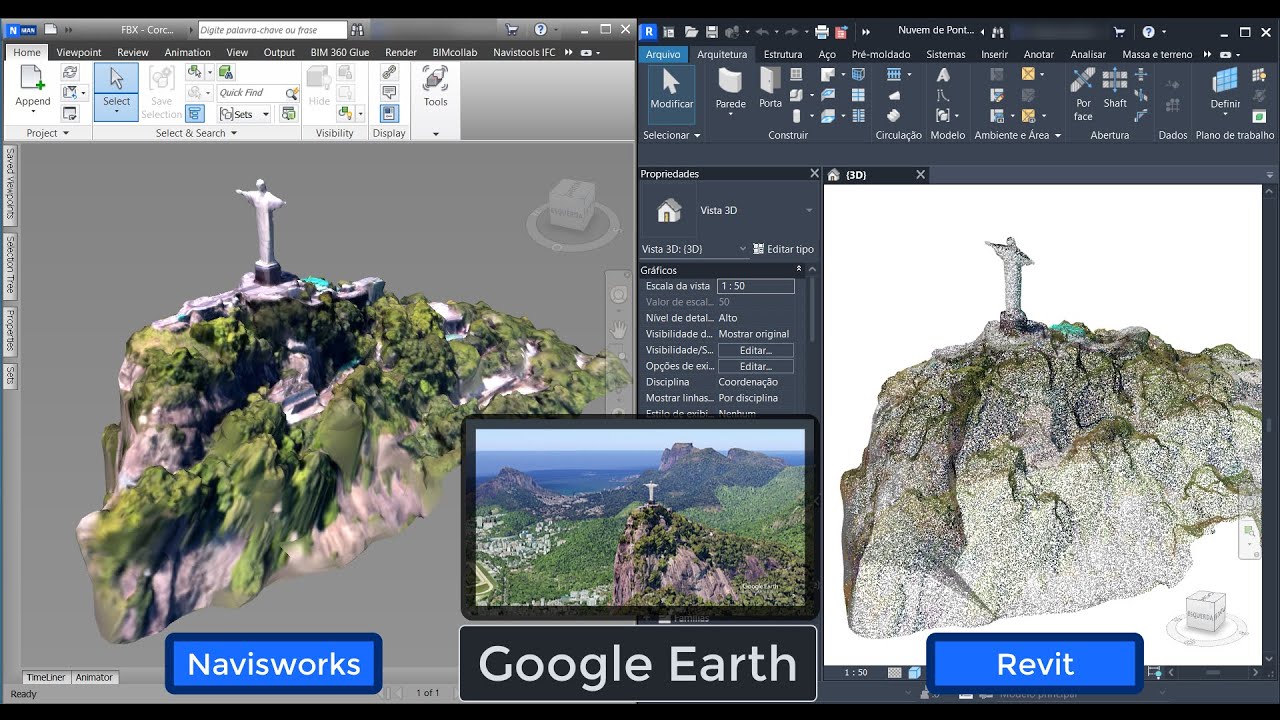
Task: Switch to the Review tab in Navisworks
Action: [133, 52]
